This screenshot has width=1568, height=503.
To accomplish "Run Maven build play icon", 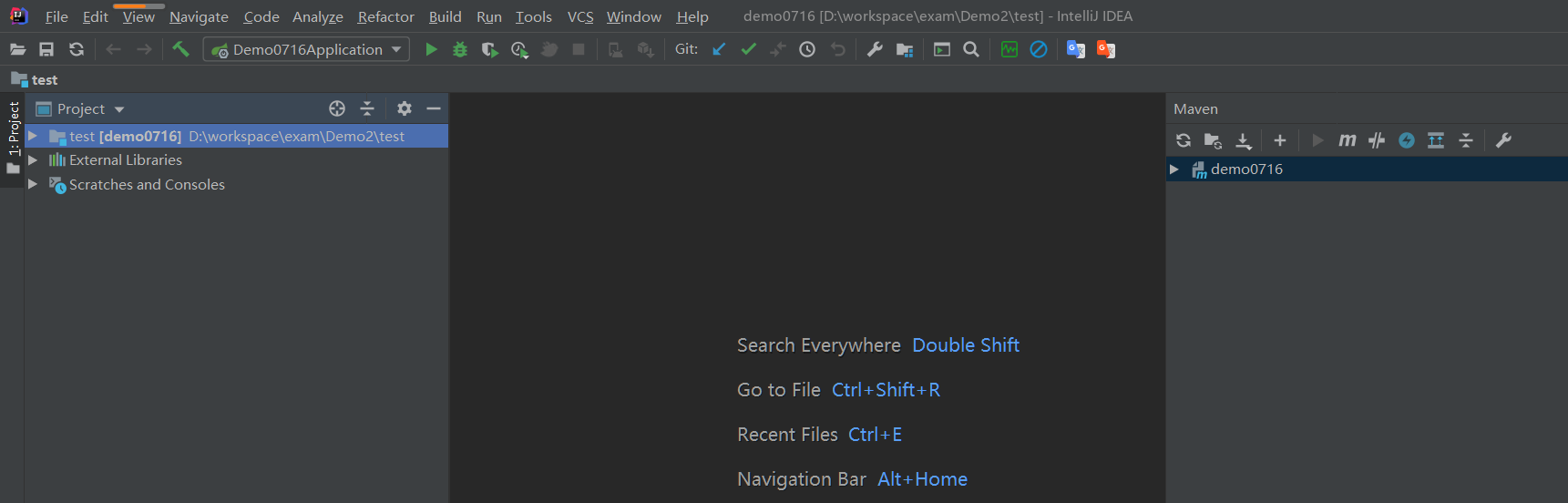I will pos(1317,140).
